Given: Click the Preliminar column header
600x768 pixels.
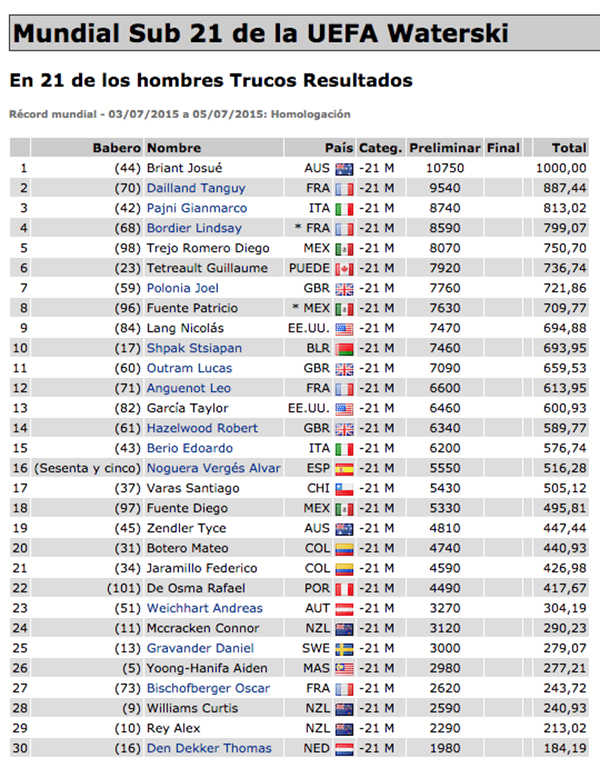Looking at the screenshot, I should pyautogui.click(x=445, y=148).
